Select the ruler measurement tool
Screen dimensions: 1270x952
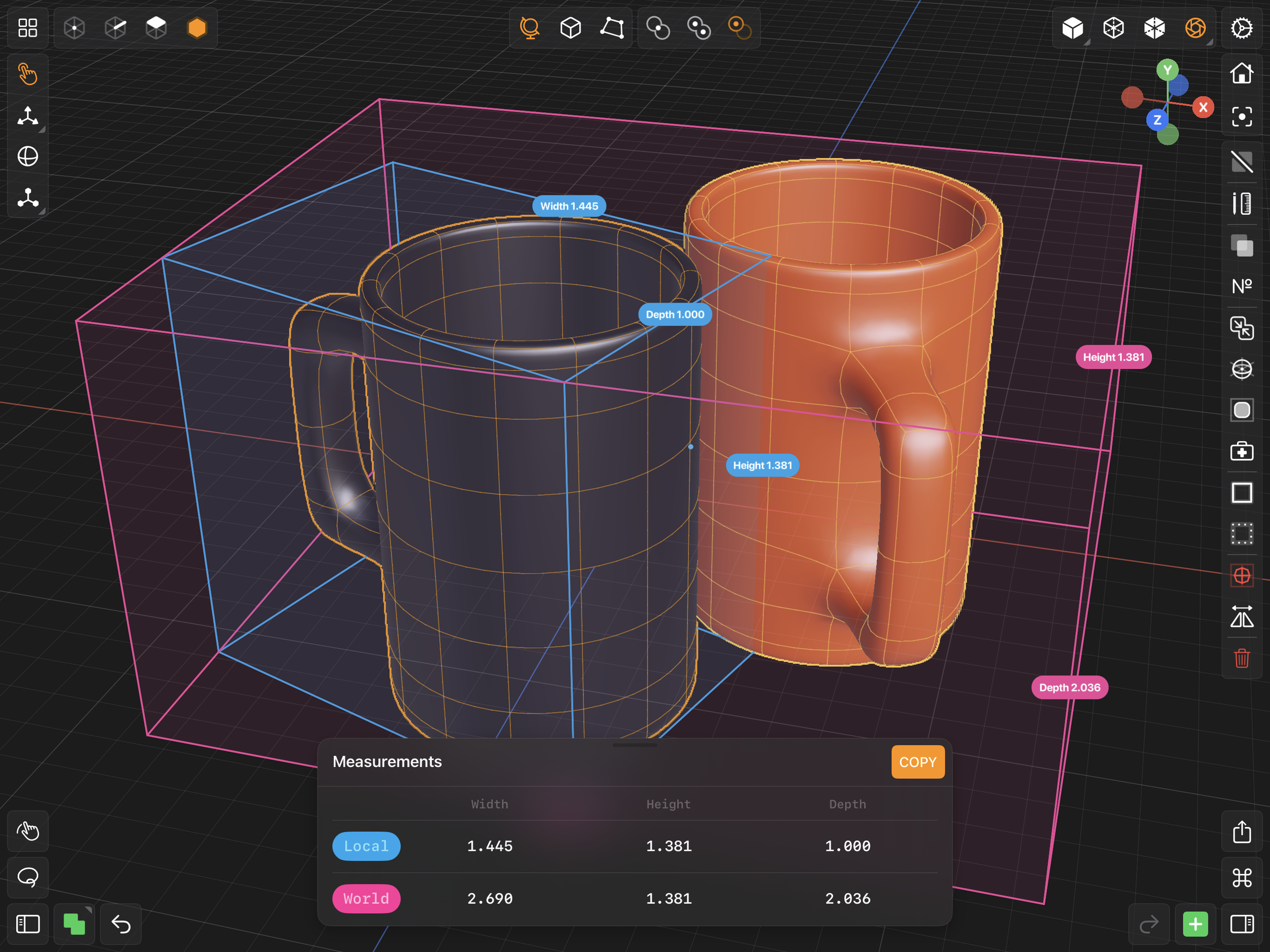coord(1241,203)
